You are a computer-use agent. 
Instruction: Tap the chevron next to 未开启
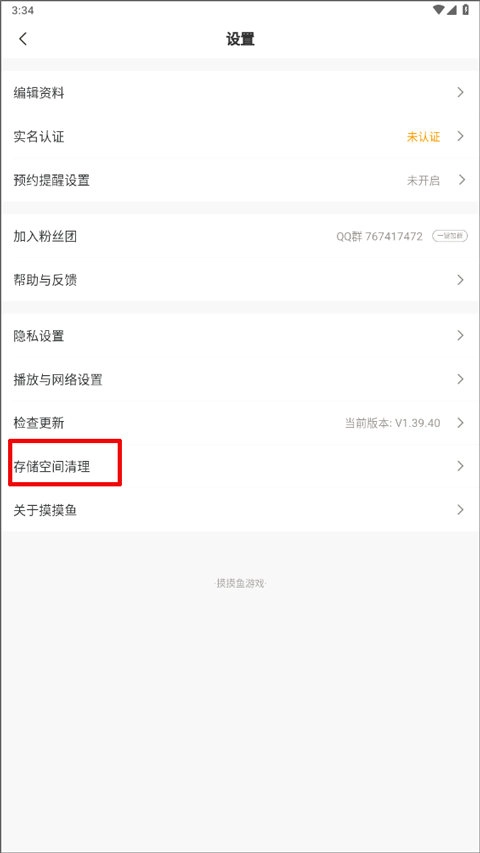click(x=460, y=180)
